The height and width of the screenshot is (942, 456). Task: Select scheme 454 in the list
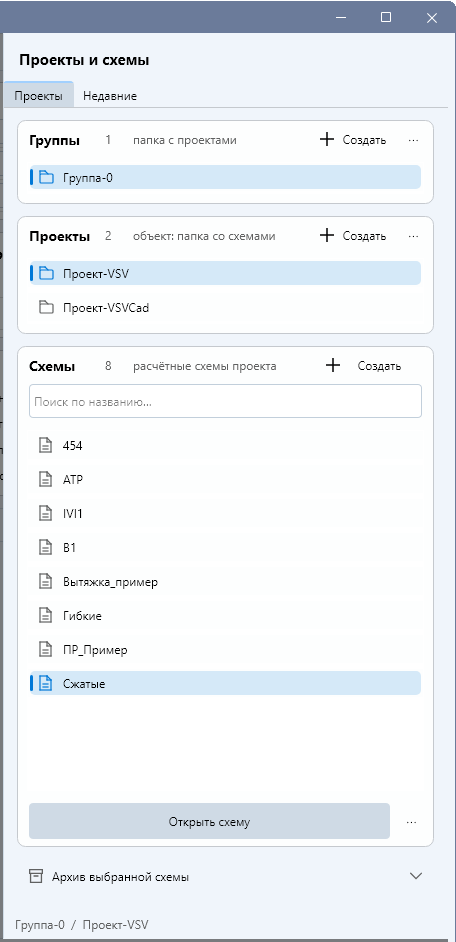225,445
